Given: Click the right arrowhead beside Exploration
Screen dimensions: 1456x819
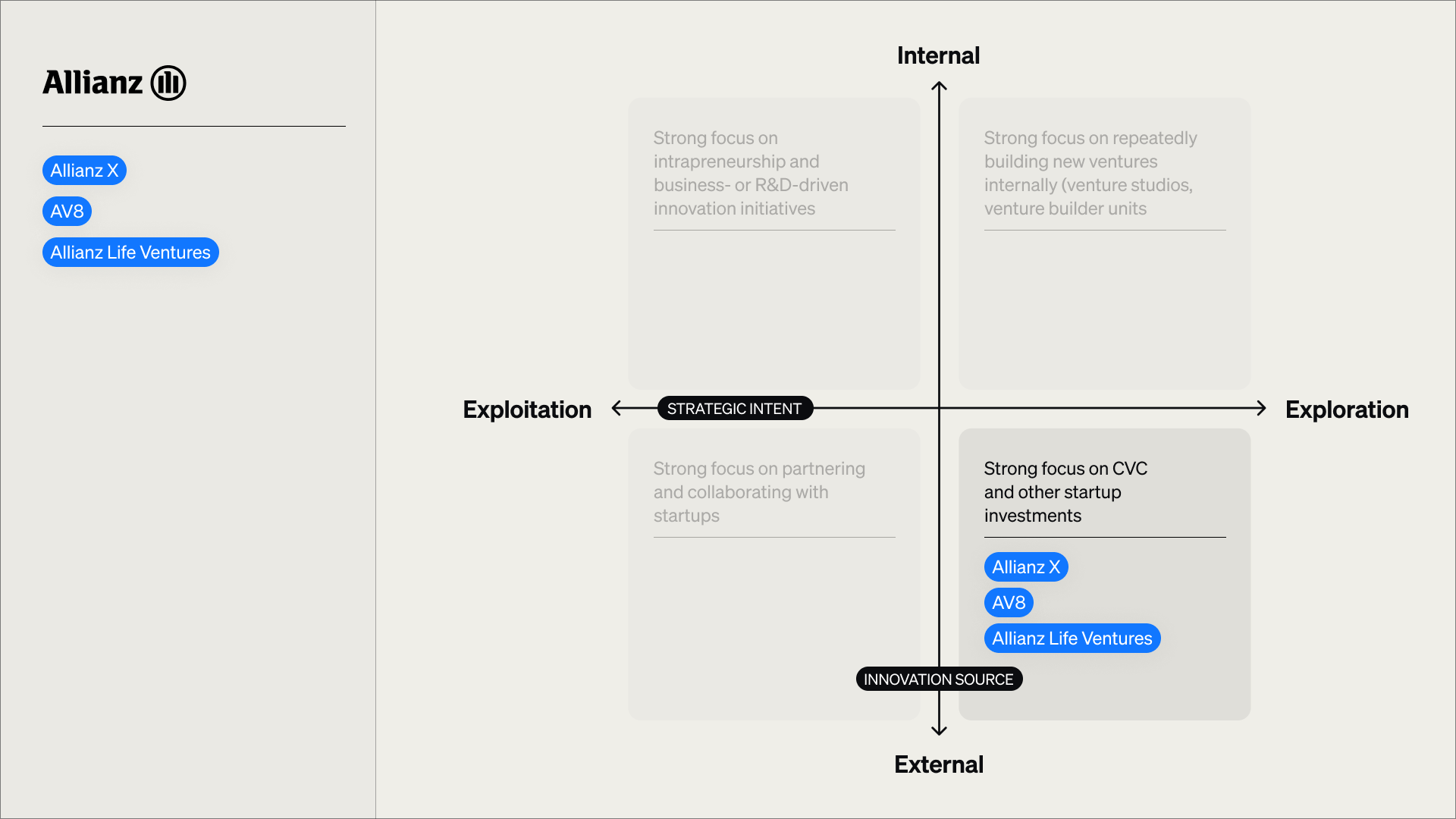Looking at the screenshot, I should (1261, 409).
